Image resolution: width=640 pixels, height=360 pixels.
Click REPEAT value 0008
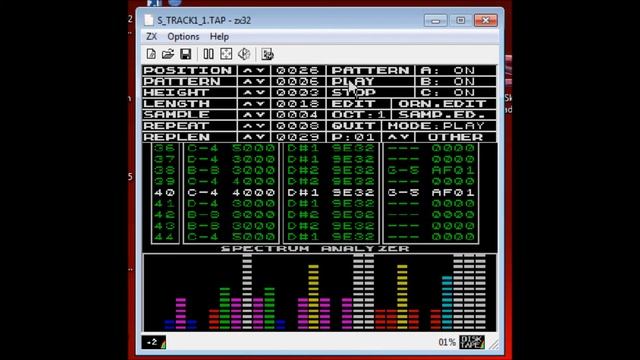click(x=298, y=126)
